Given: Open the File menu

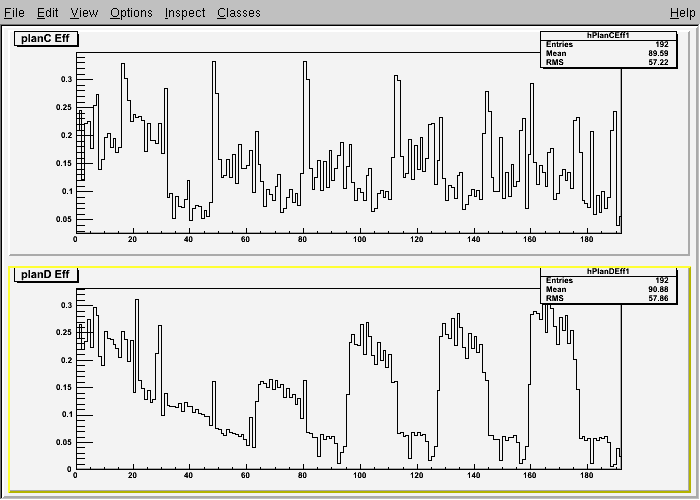Looking at the screenshot, I should [x=14, y=13].
